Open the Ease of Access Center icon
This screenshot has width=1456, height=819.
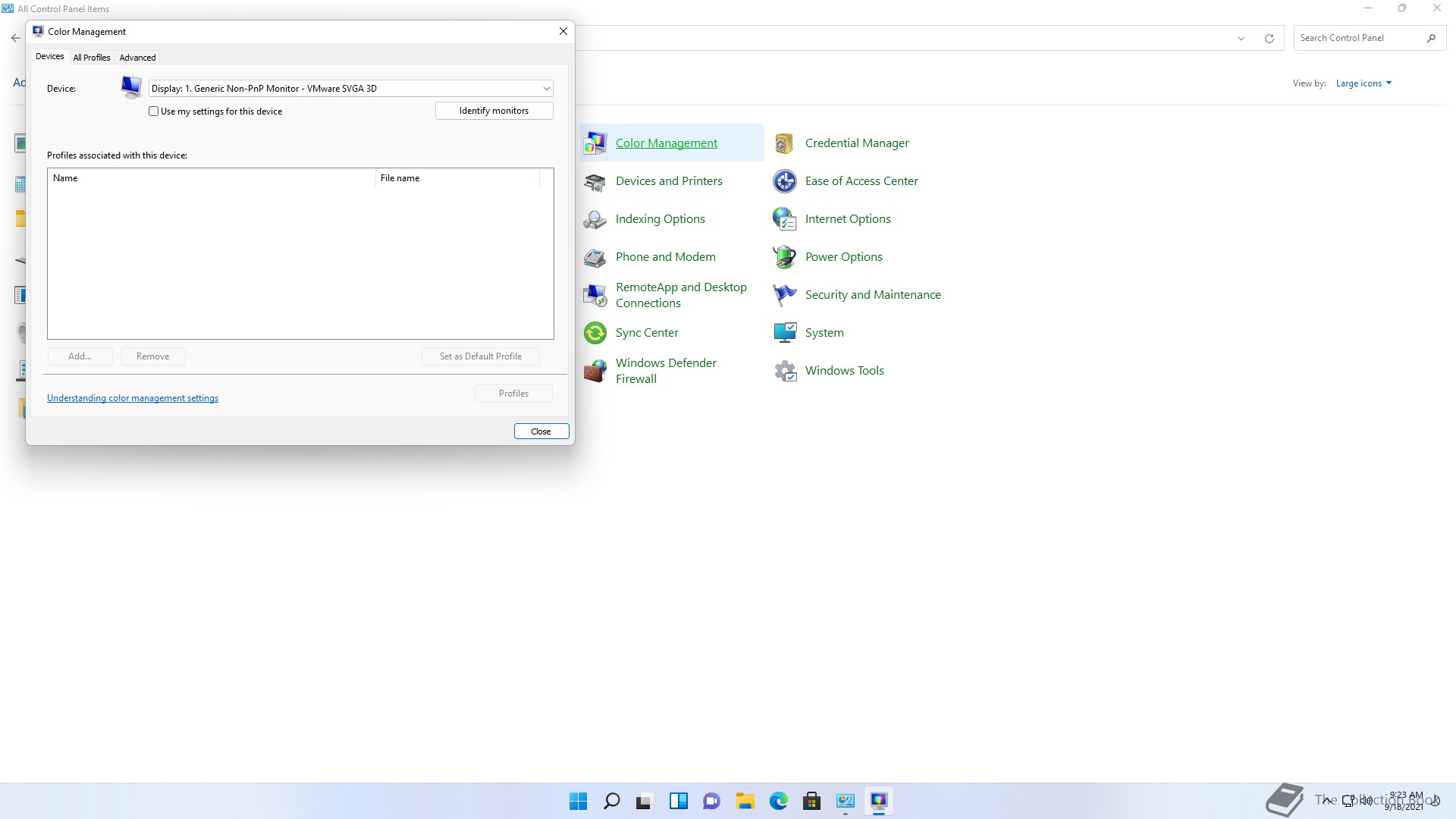pyautogui.click(x=785, y=181)
